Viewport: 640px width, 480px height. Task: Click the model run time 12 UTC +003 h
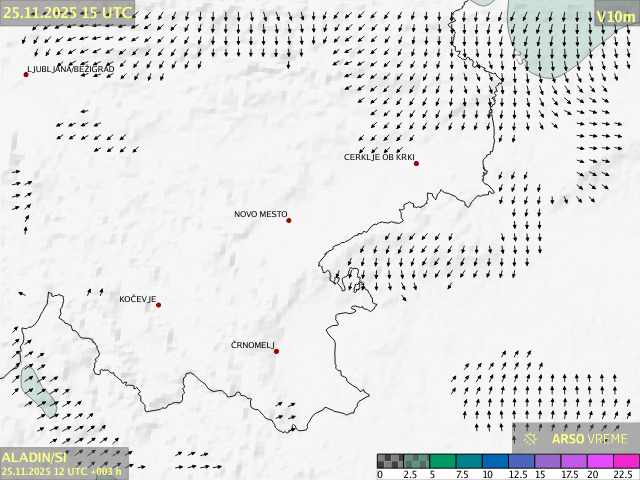point(62,471)
